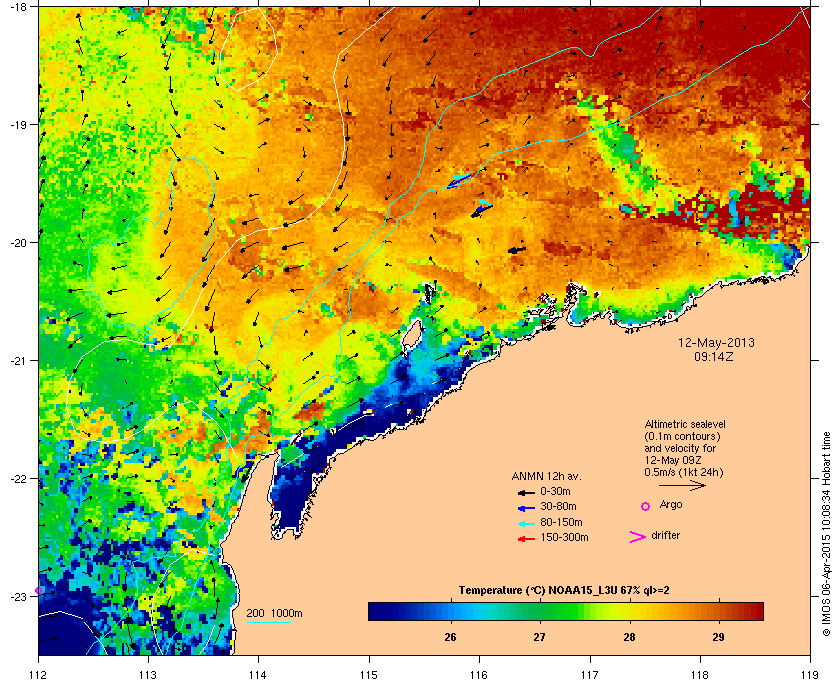The width and height of the screenshot is (840, 680).
Task: Click the red 150-300m legend arrow
Action: click(526, 538)
